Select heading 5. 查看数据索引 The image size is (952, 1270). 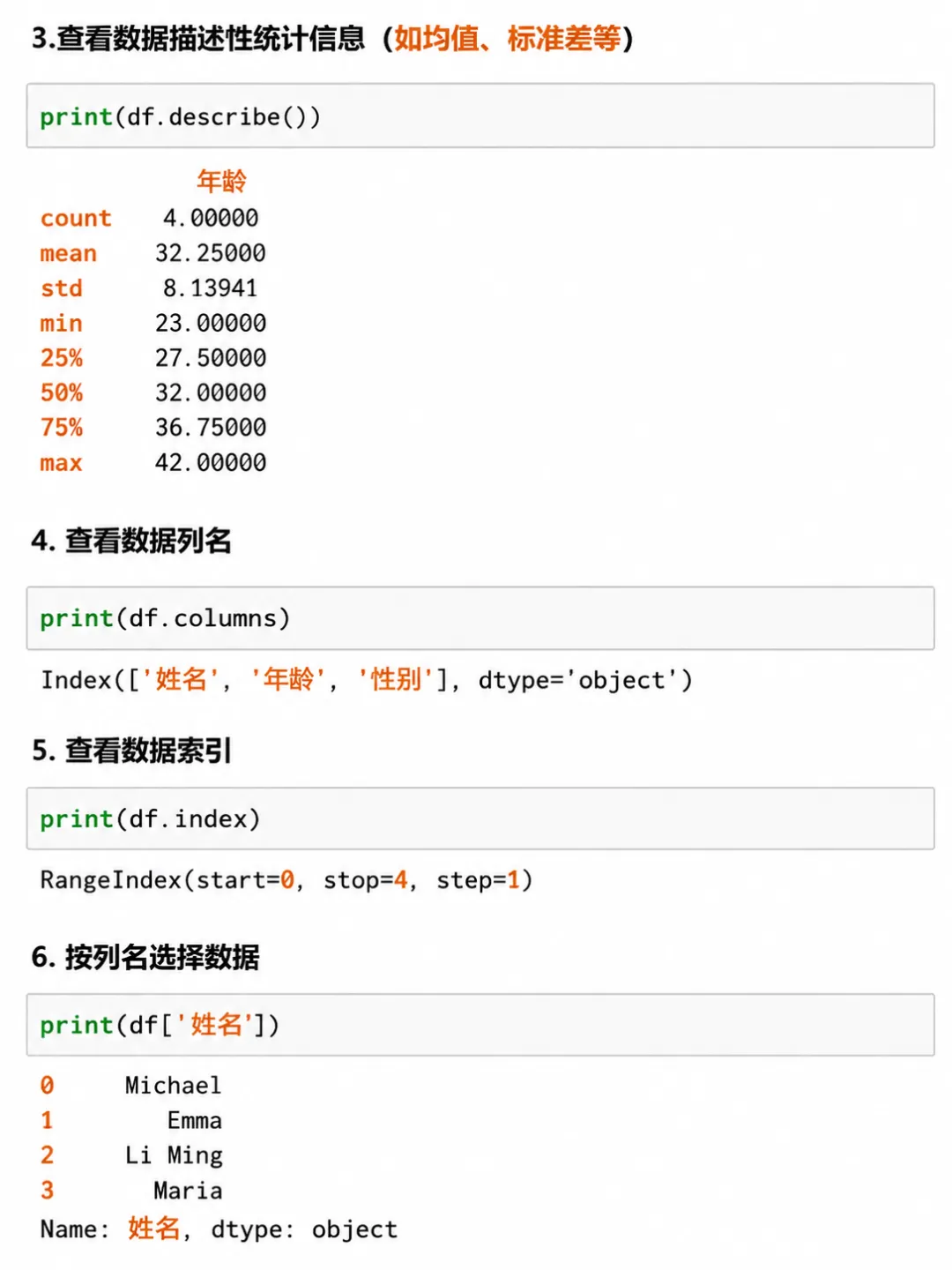coord(131,750)
